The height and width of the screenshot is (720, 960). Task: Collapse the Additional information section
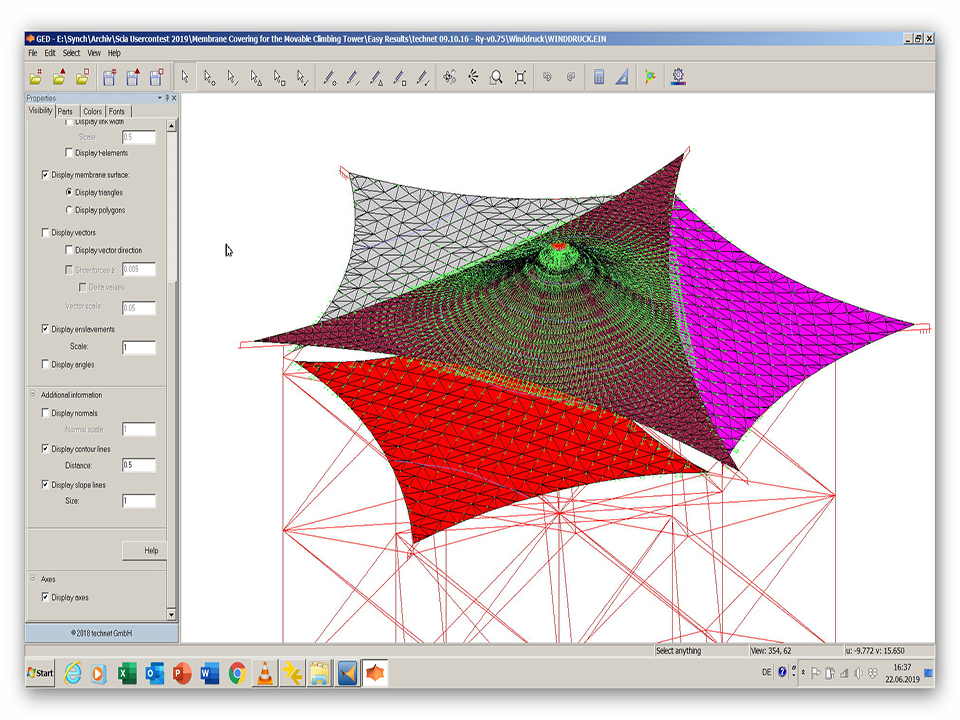tap(32, 395)
